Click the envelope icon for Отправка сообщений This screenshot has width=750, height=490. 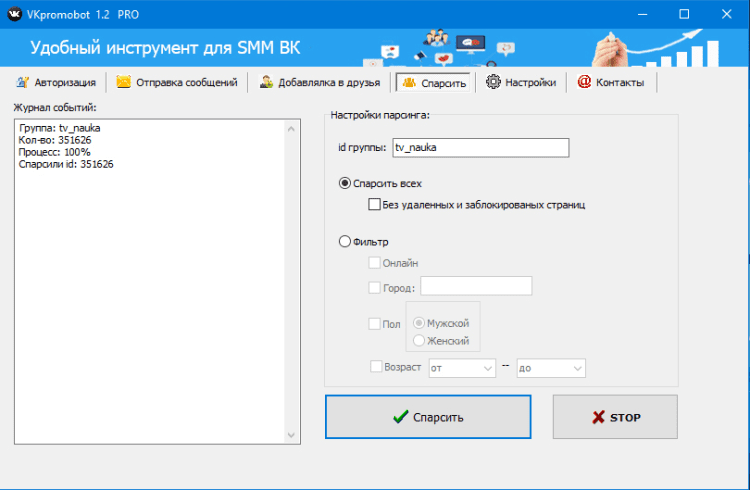point(124,82)
